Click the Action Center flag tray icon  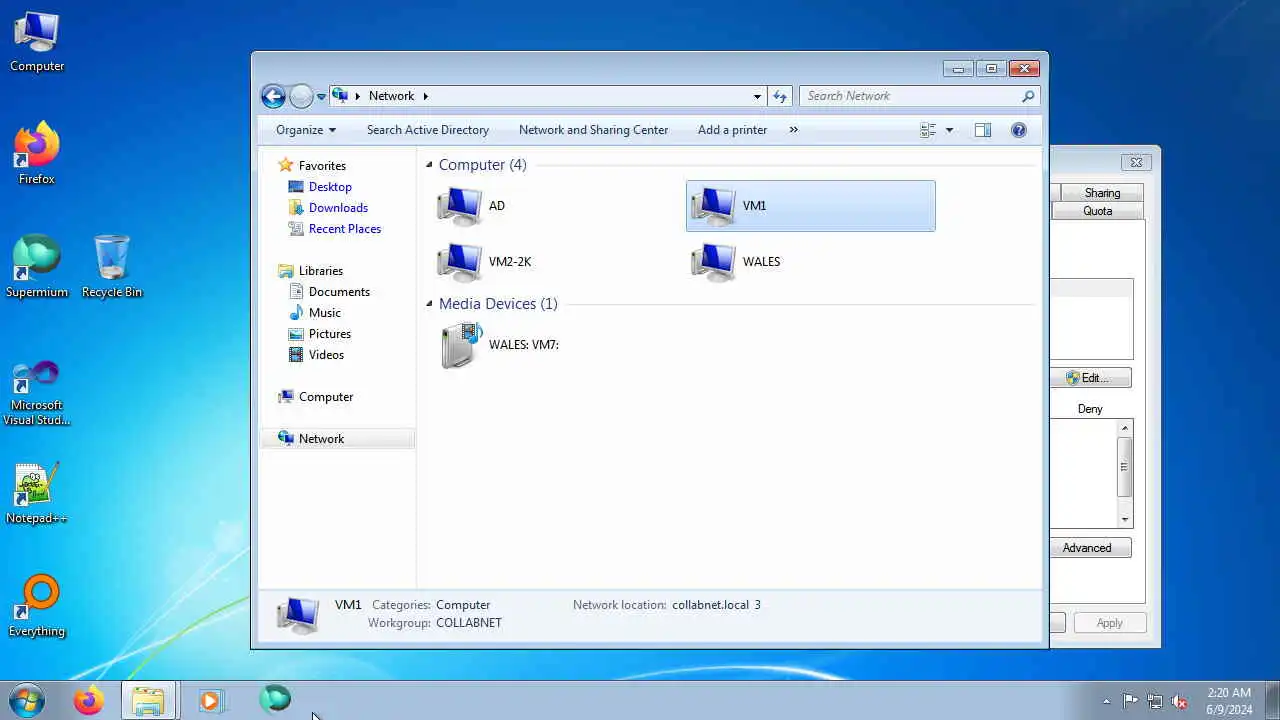pyautogui.click(x=1131, y=701)
